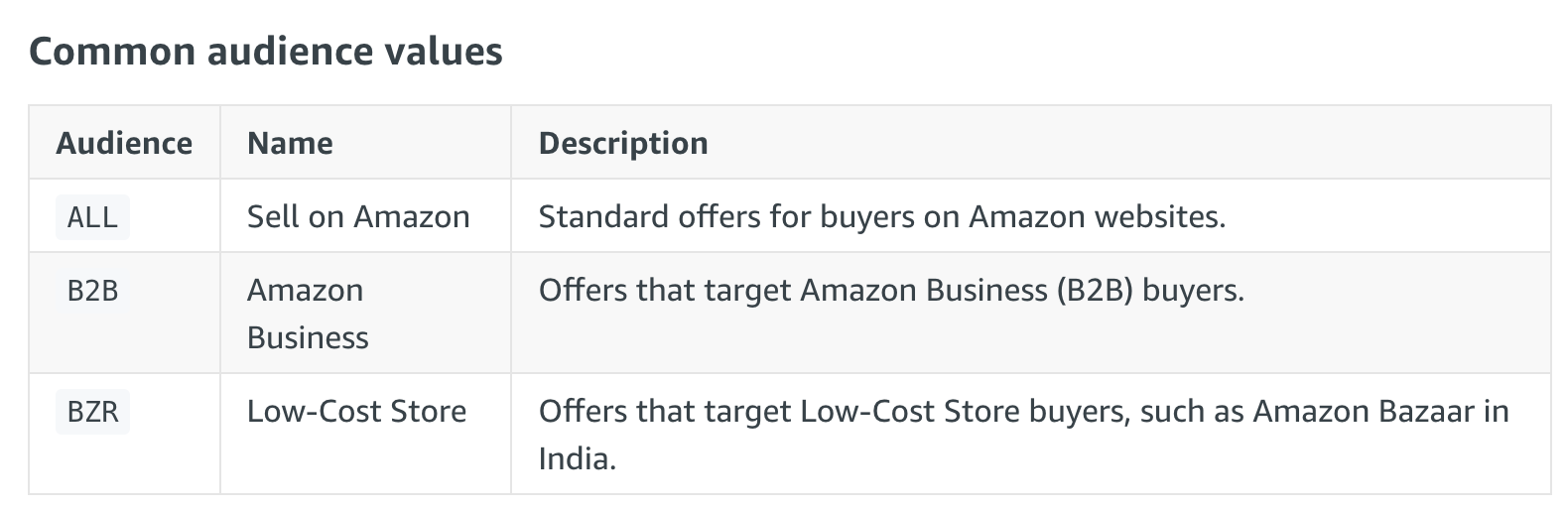Click the Amazon websites phrase in first row
The height and width of the screenshot is (512, 1568).
pyautogui.click(x=1097, y=216)
